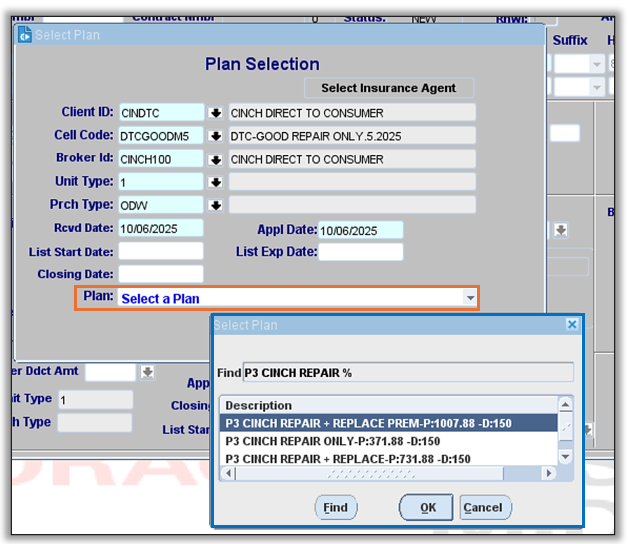The width and height of the screenshot is (628, 544).
Task: Click the Find button in dialog
Action: 335,507
